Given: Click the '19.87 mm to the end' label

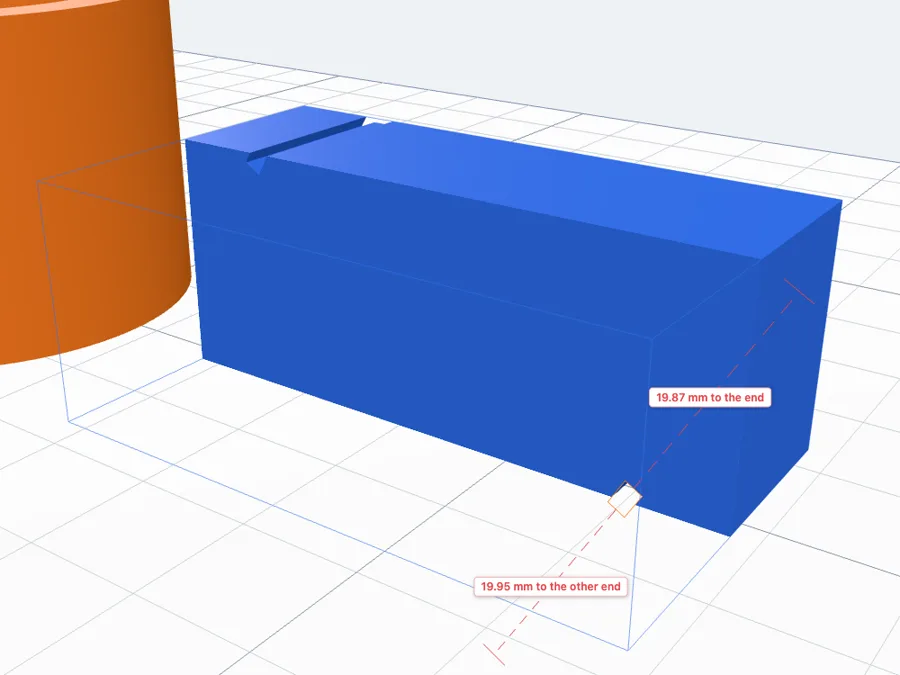Looking at the screenshot, I should (x=709, y=397).
